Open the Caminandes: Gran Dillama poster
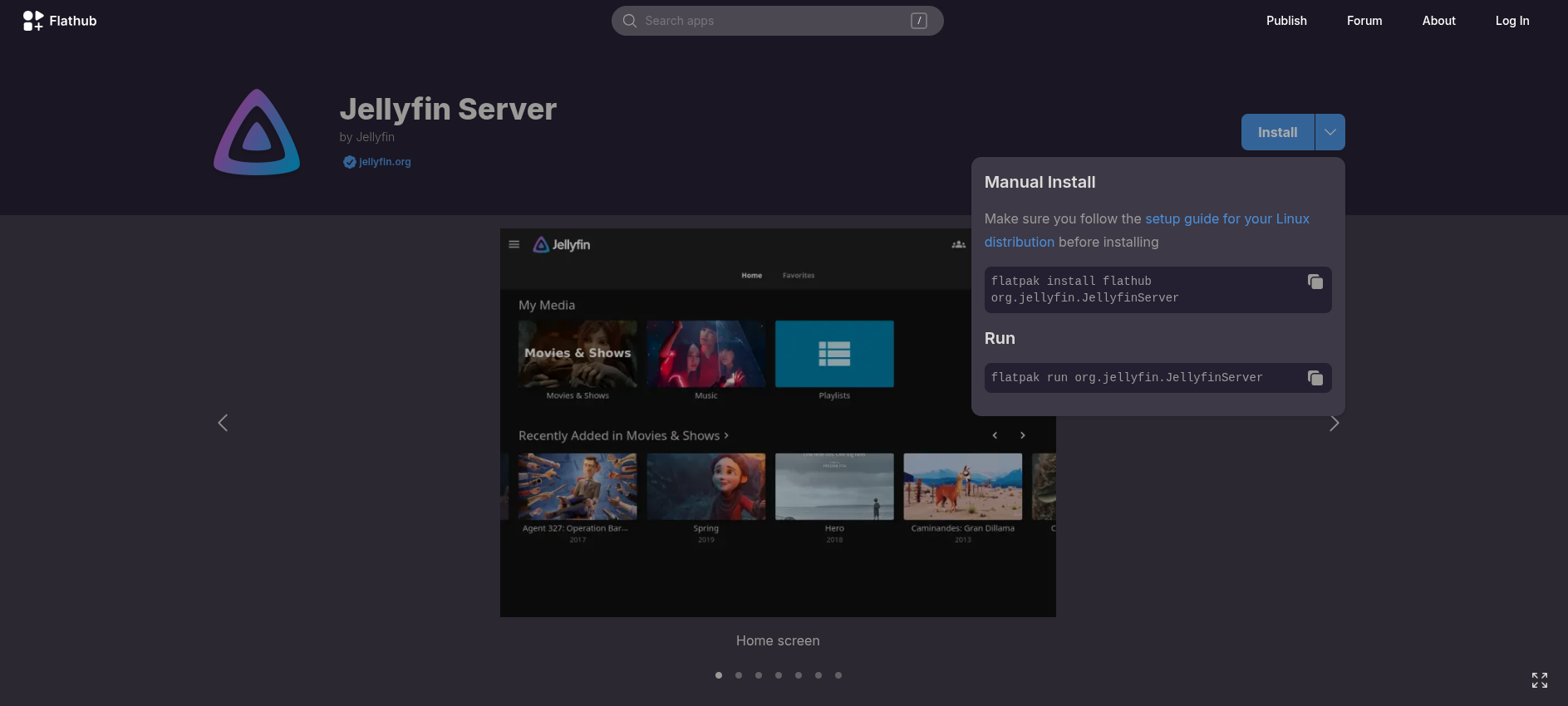This screenshot has height=706, width=1568. (x=963, y=487)
